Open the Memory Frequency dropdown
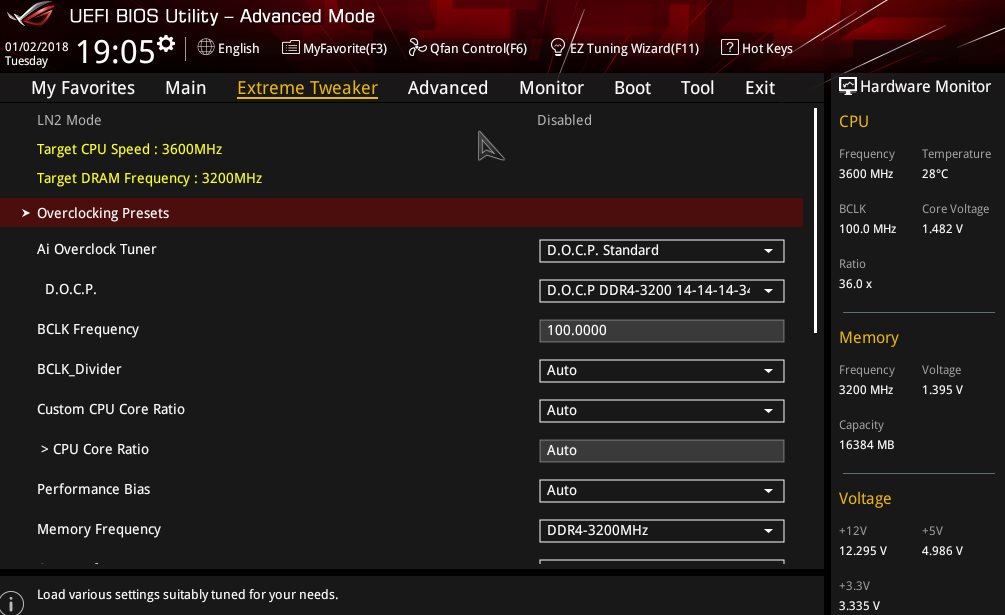1005x615 pixels. (661, 530)
